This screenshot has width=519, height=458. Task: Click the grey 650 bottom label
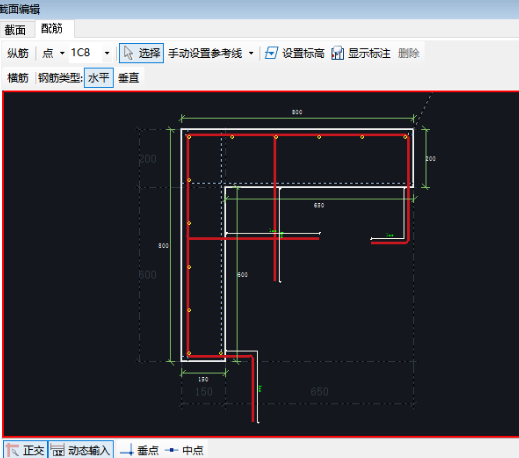[x=319, y=392]
